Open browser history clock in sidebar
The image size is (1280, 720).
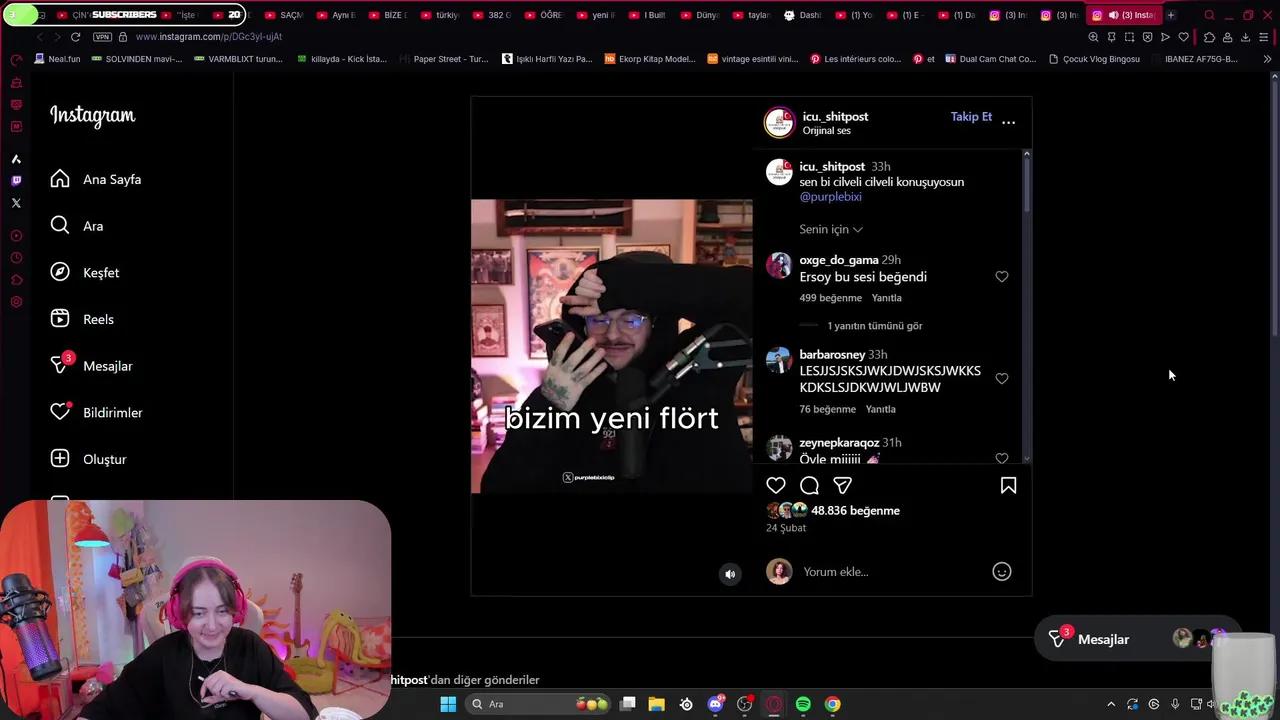[16, 258]
